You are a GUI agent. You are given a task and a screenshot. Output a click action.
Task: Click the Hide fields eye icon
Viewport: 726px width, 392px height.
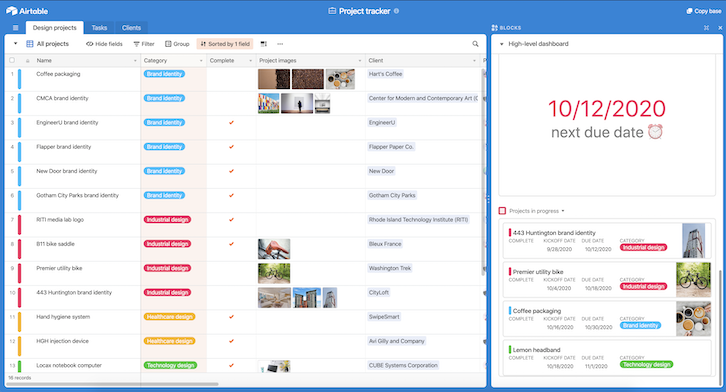click(x=89, y=44)
